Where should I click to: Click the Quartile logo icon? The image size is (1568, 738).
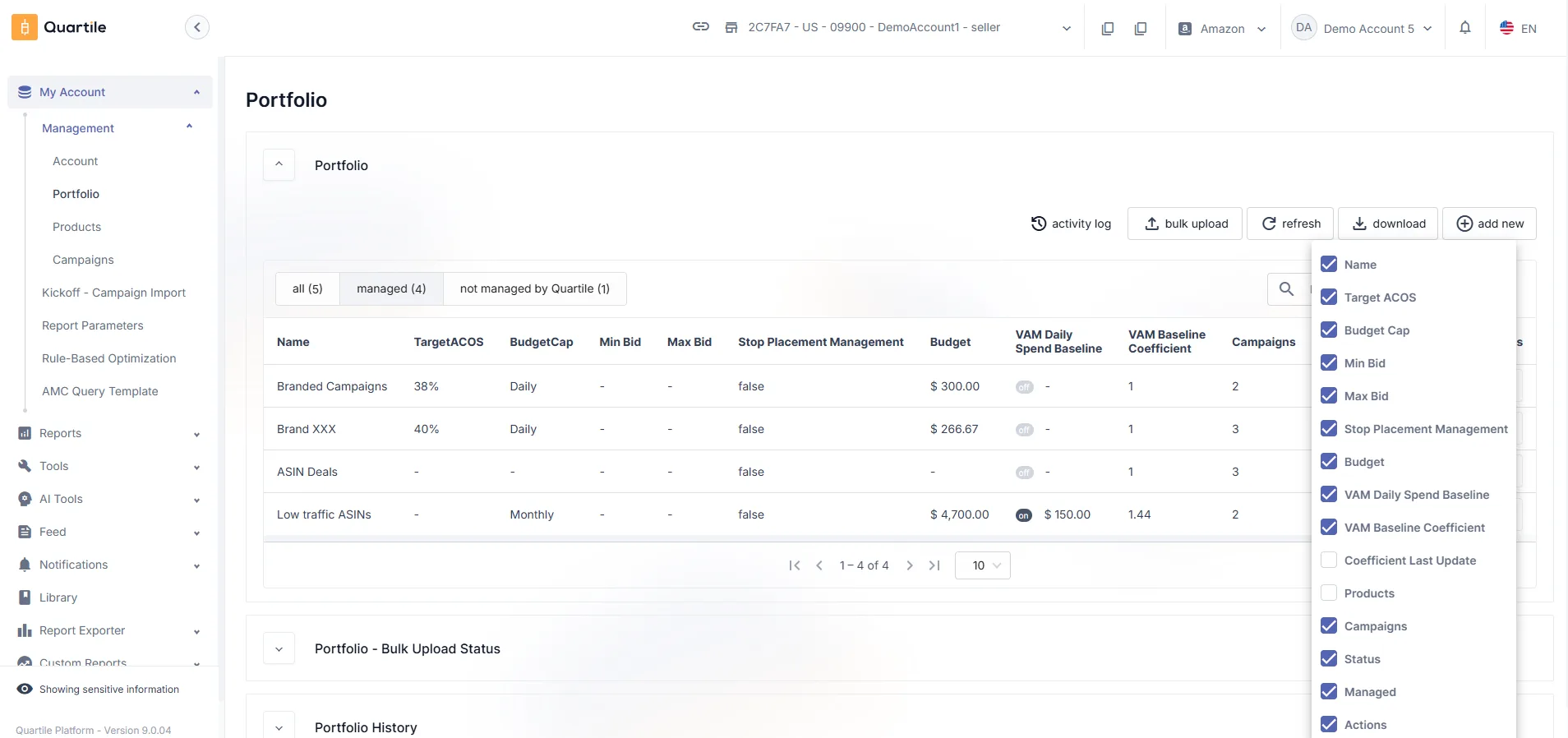pyautogui.click(x=24, y=27)
